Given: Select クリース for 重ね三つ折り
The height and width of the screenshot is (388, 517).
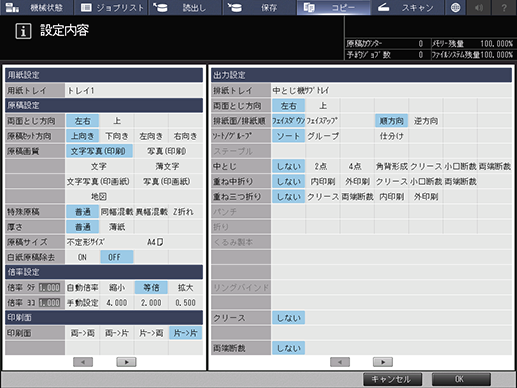Looking at the screenshot, I should coord(323,197).
